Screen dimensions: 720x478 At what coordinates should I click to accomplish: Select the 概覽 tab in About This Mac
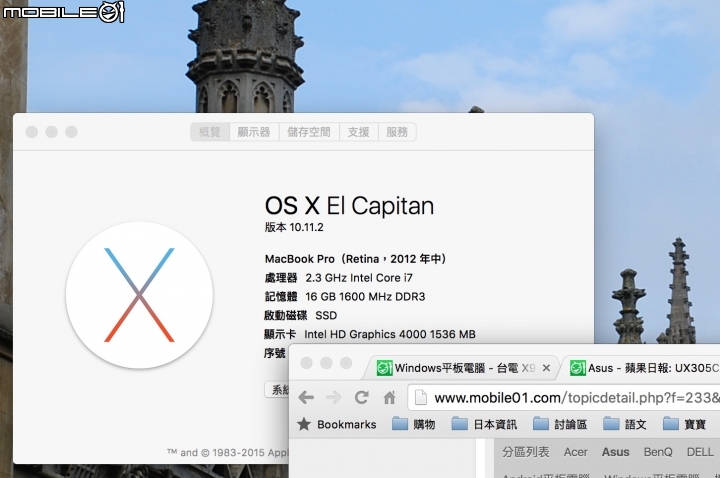(210, 132)
